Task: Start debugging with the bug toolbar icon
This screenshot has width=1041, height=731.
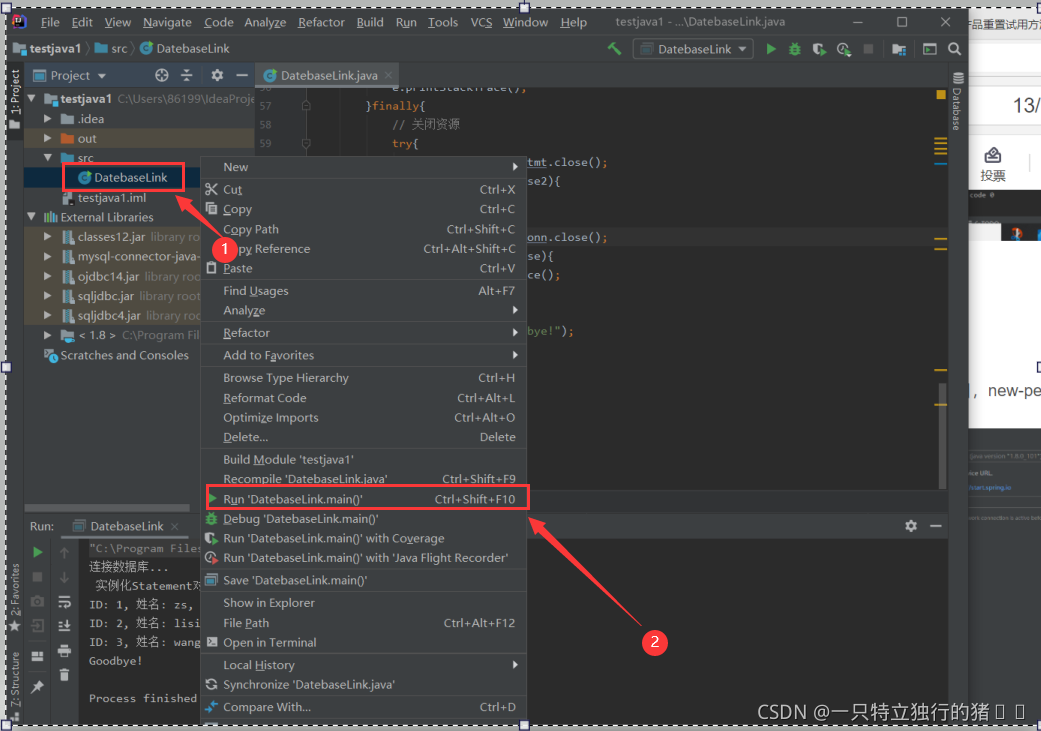Action: coord(794,49)
